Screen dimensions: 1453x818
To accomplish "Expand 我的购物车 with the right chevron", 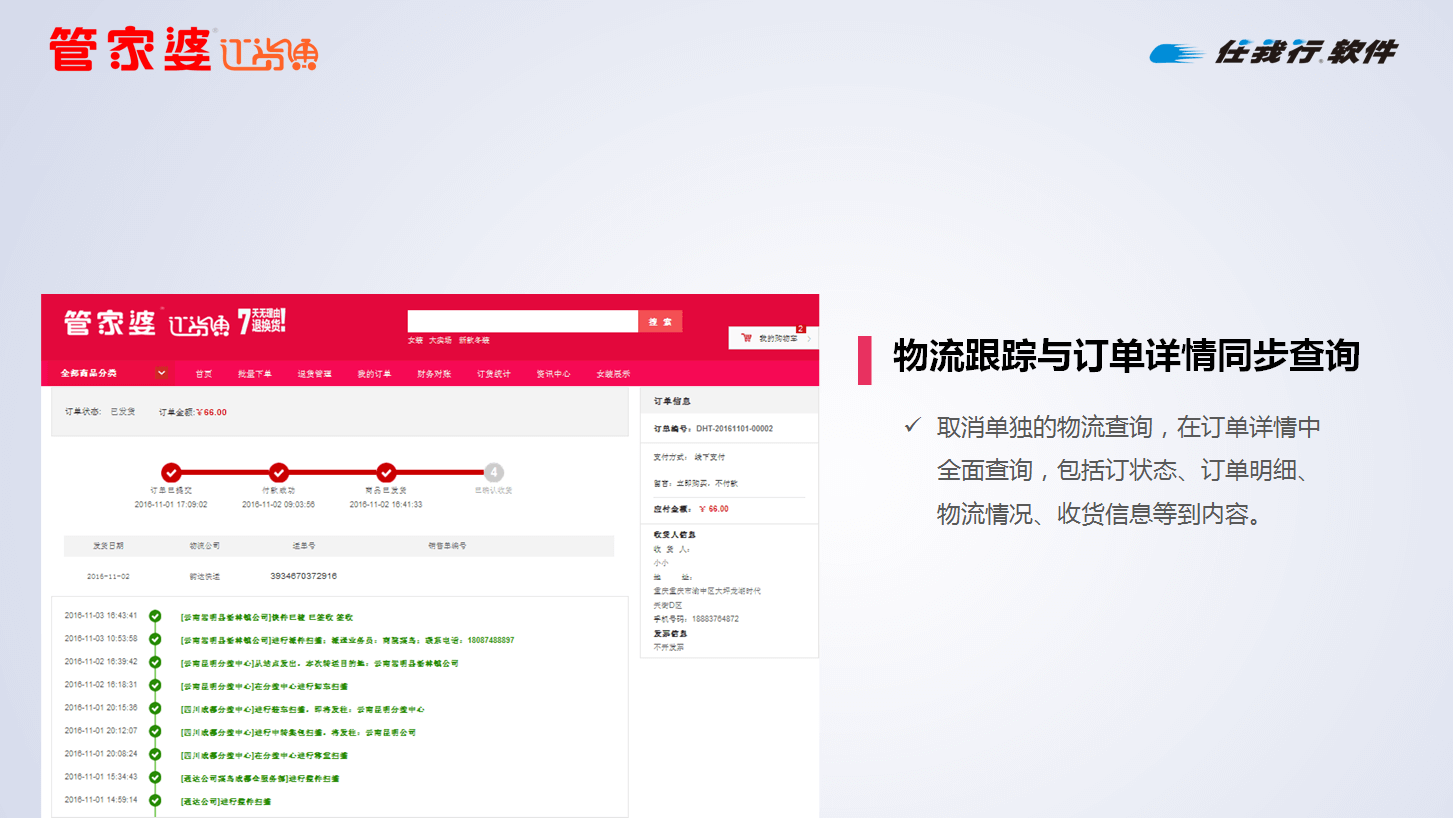I will (x=809, y=338).
